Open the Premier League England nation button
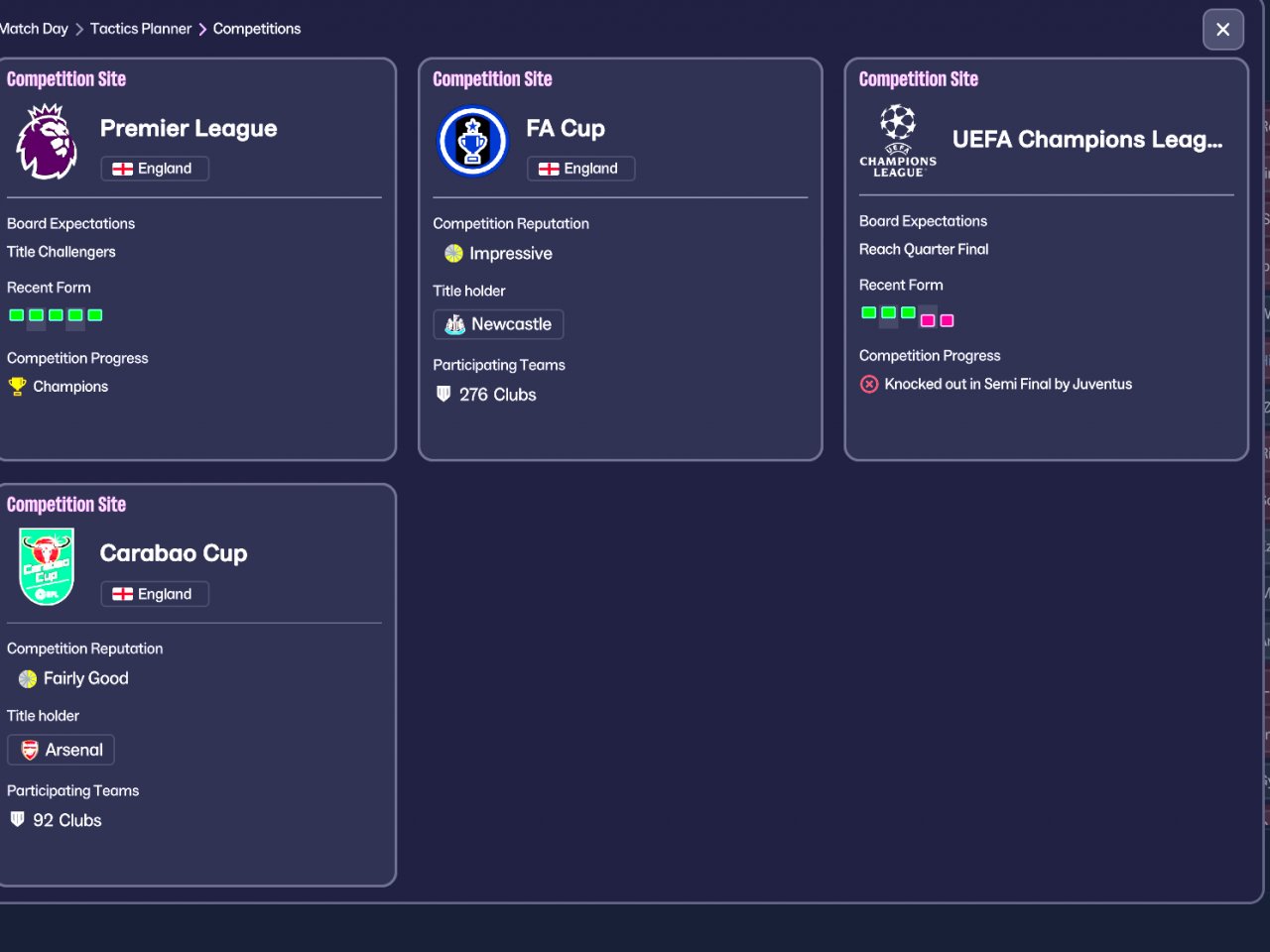This screenshot has height=952, width=1270. (x=155, y=169)
